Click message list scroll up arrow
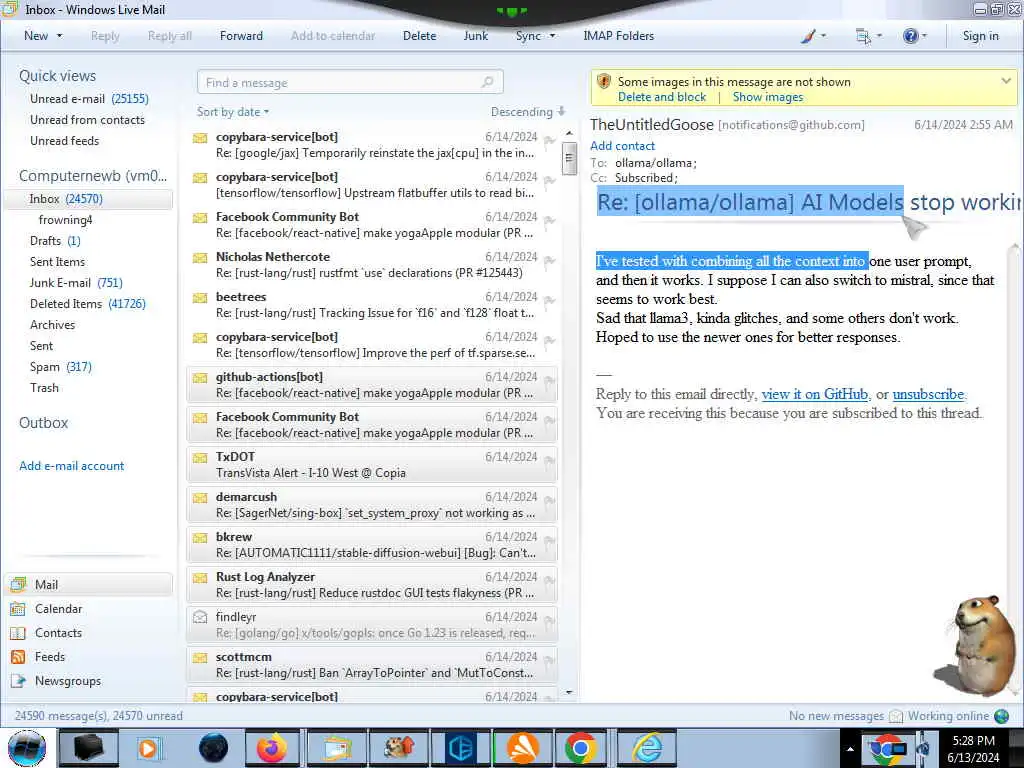The width and height of the screenshot is (1024, 768). (569, 133)
